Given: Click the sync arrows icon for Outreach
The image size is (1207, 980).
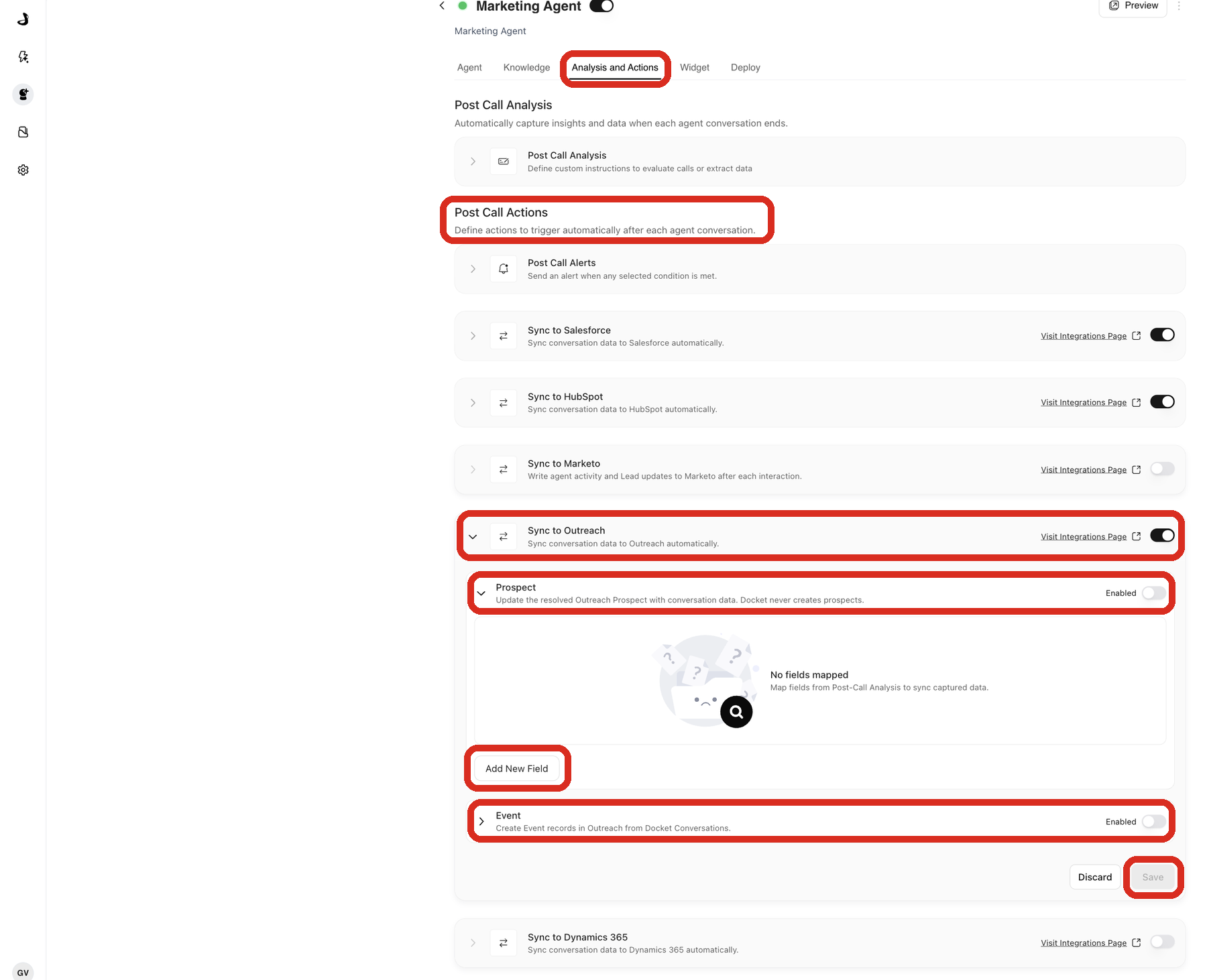Looking at the screenshot, I should (504, 537).
